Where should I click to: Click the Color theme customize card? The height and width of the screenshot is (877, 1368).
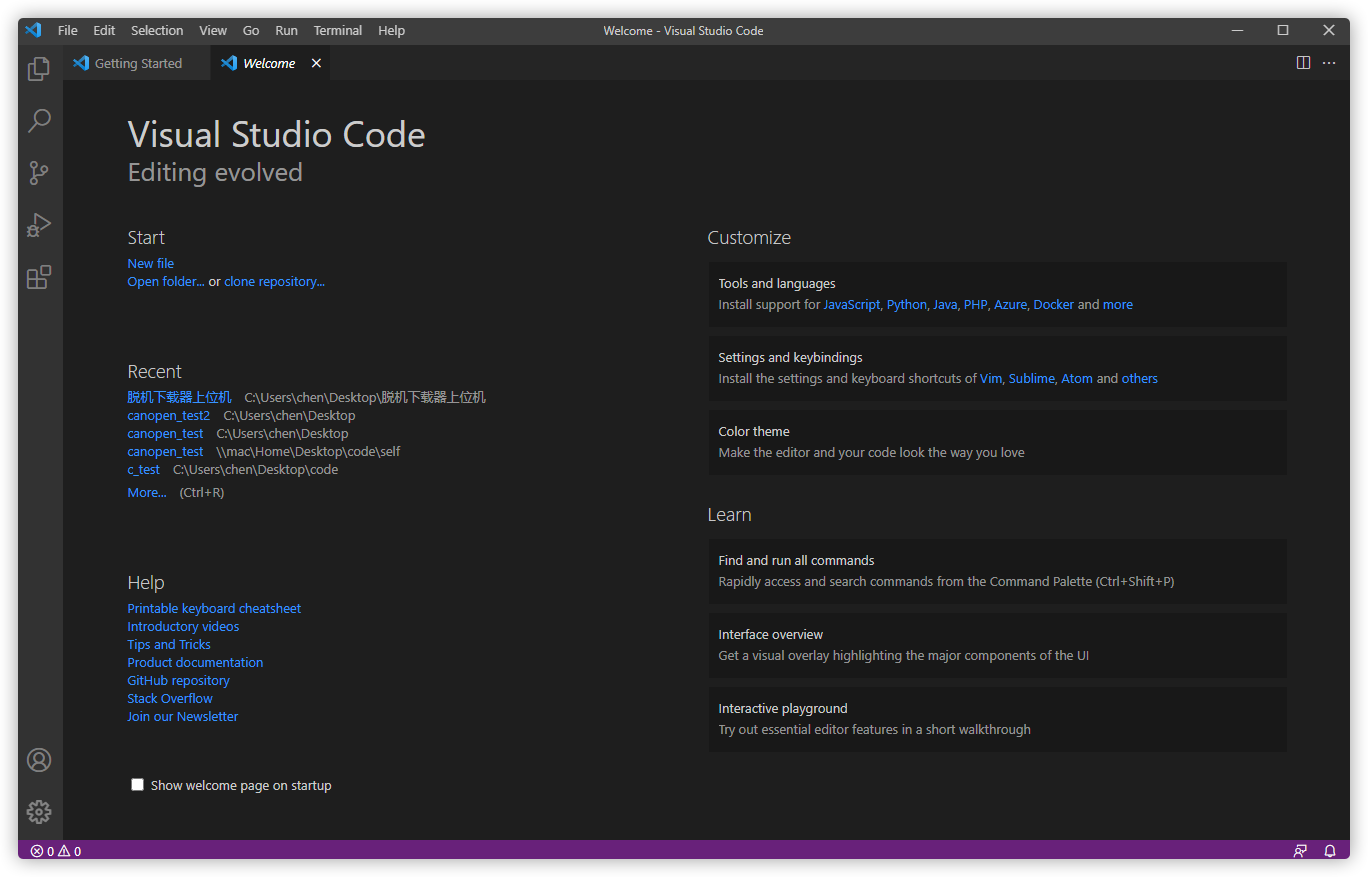pyautogui.click(x=997, y=442)
